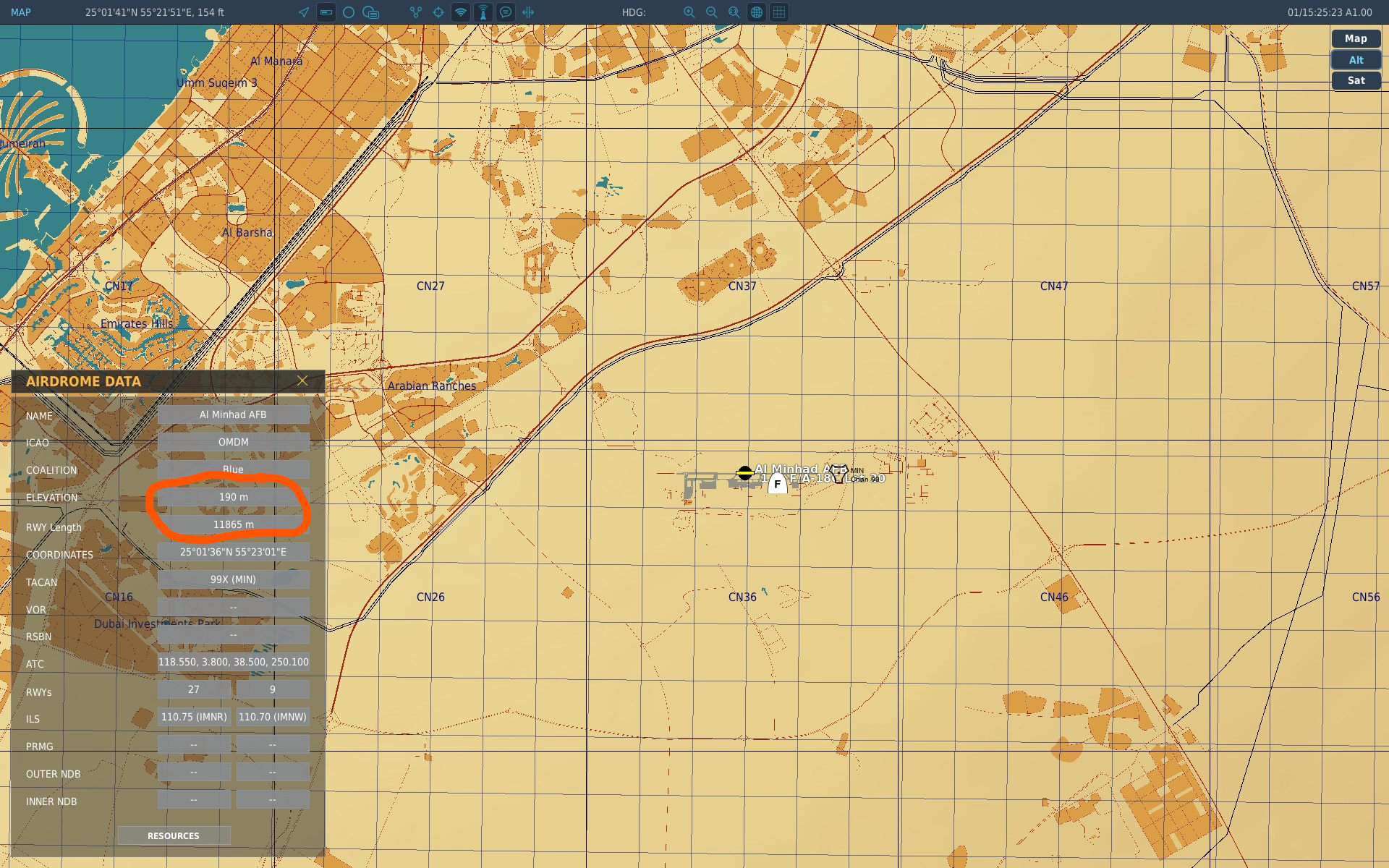Click the Arabian Ranches map label
This screenshot has height=868, width=1389.
coord(432,386)
